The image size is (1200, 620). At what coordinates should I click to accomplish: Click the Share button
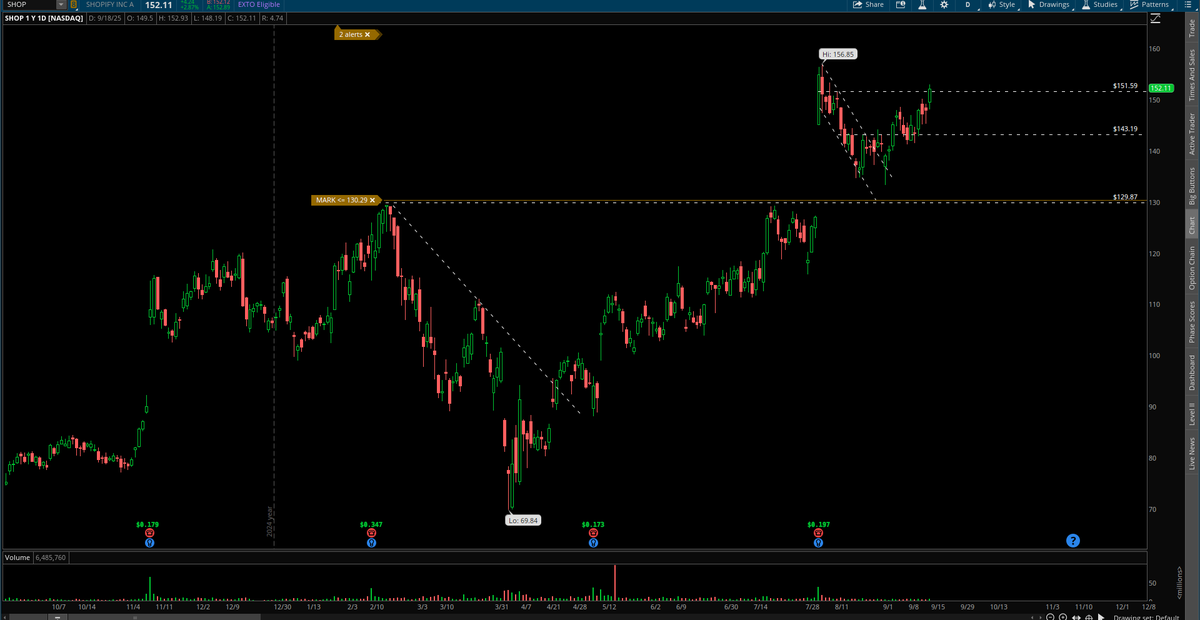pos(868,5)
